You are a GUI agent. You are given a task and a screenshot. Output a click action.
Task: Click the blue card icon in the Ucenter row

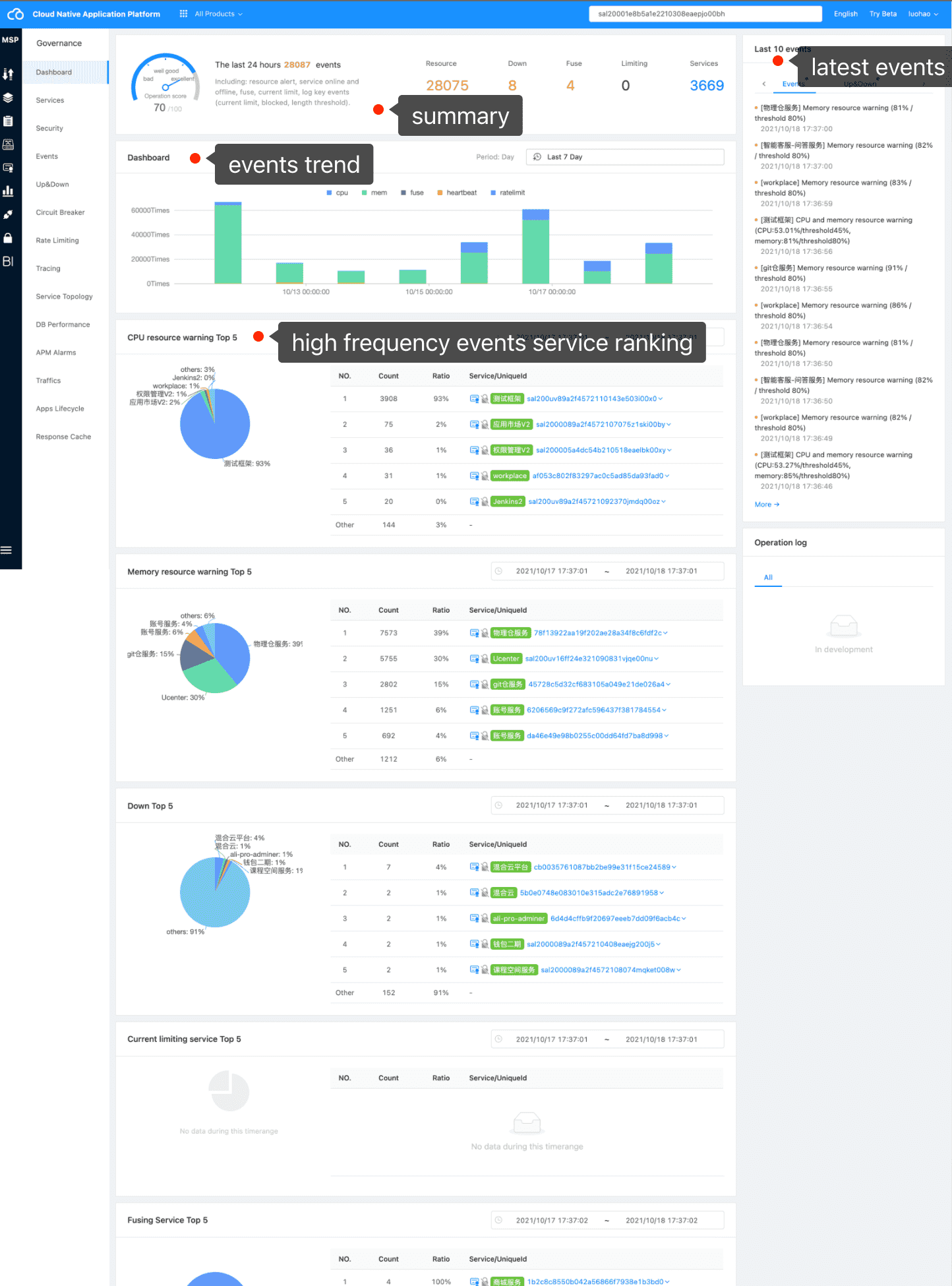(474, 659)
